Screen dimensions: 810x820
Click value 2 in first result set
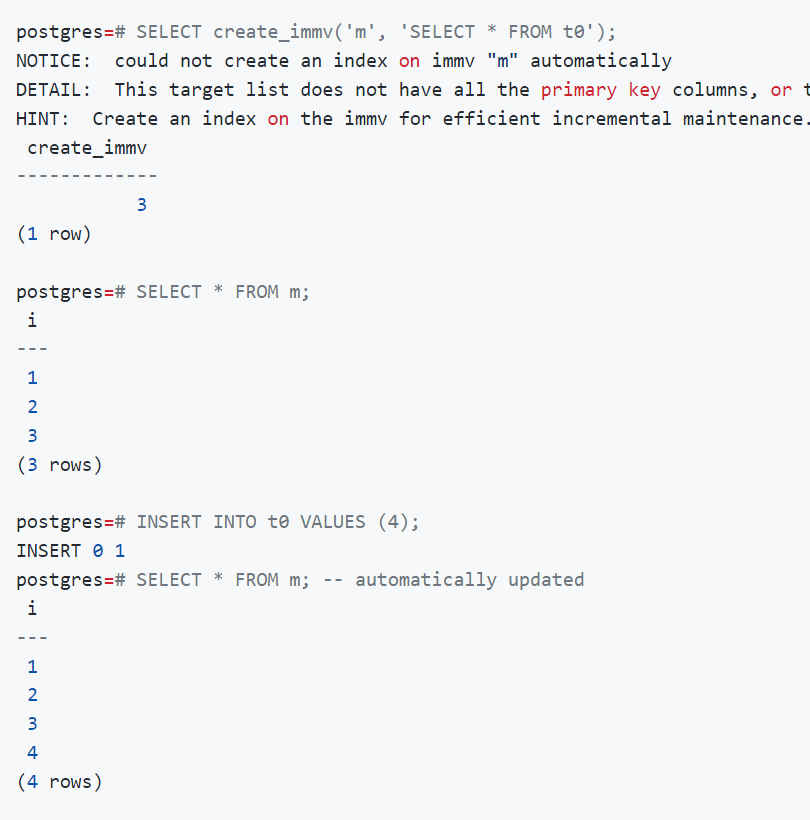[32, 407]
